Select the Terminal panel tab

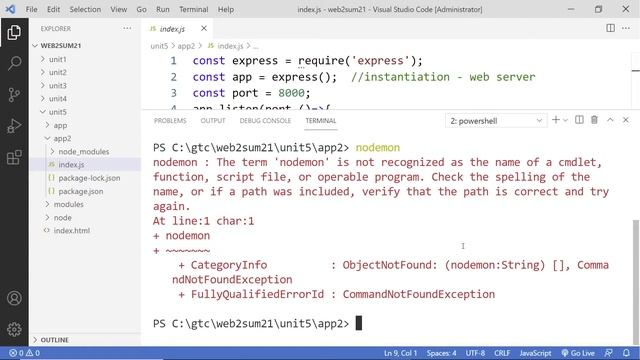pos(321,121)
